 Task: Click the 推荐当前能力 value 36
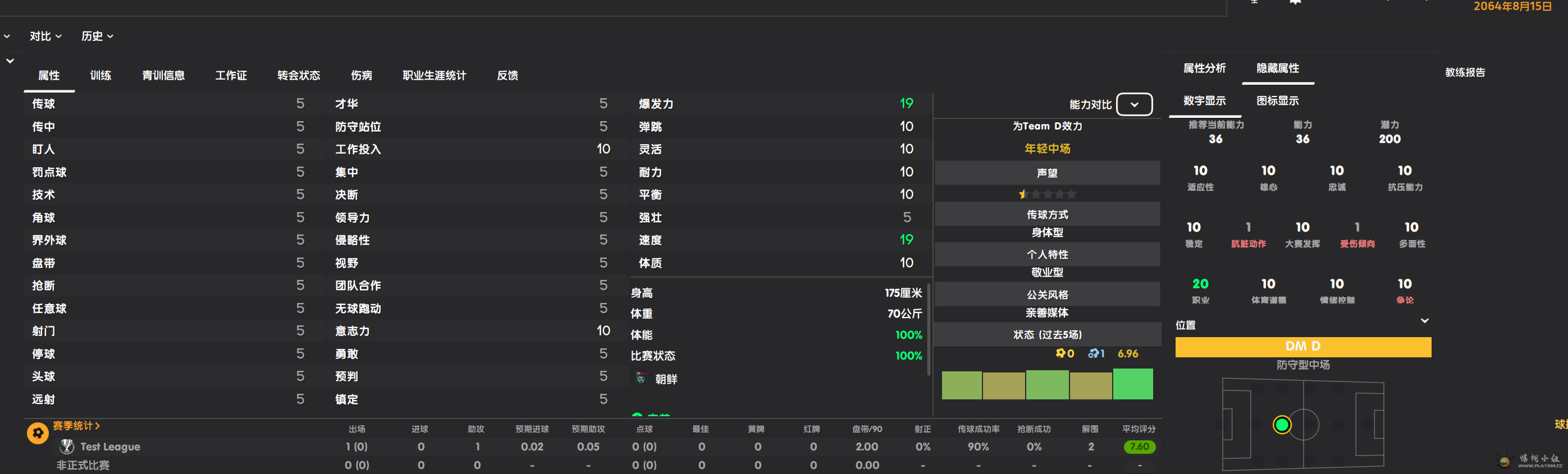(x=1215, y=139)
